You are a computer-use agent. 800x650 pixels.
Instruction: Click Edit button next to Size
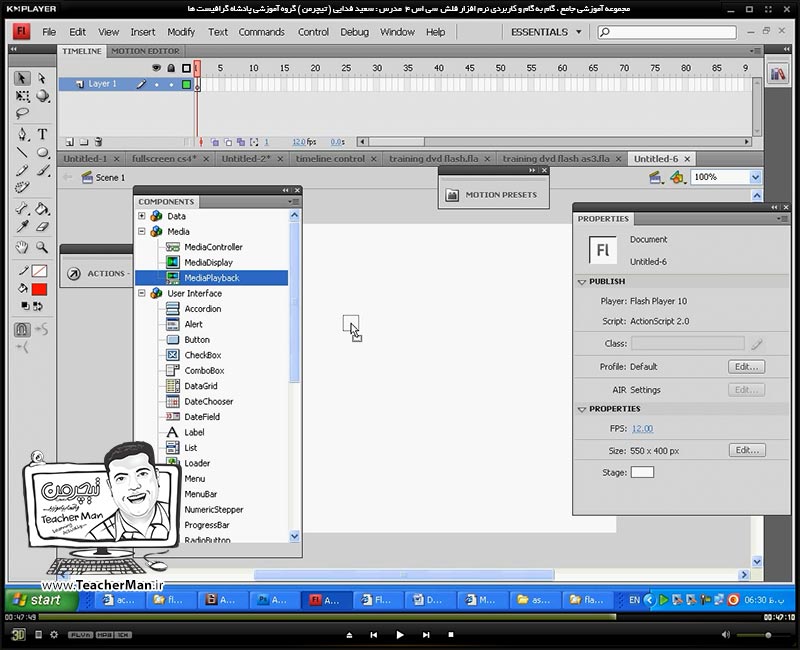747,451
